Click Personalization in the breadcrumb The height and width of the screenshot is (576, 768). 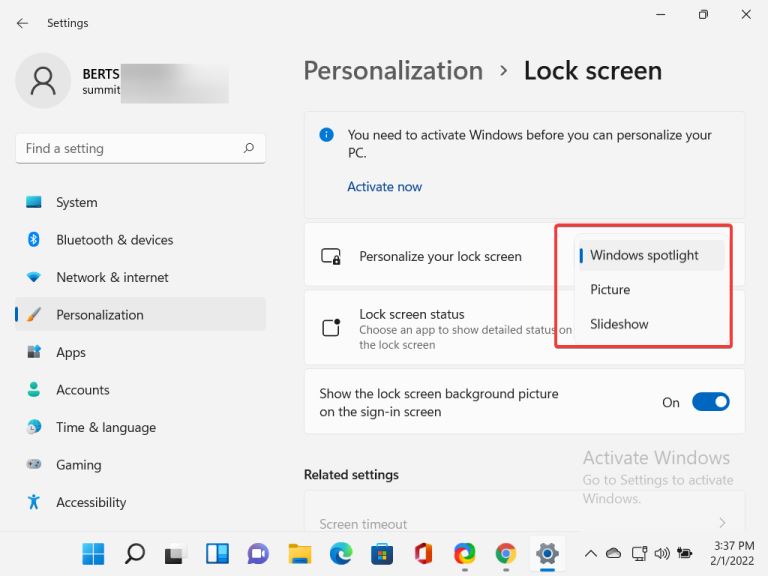pyautogui.click(x=393, y=71)
